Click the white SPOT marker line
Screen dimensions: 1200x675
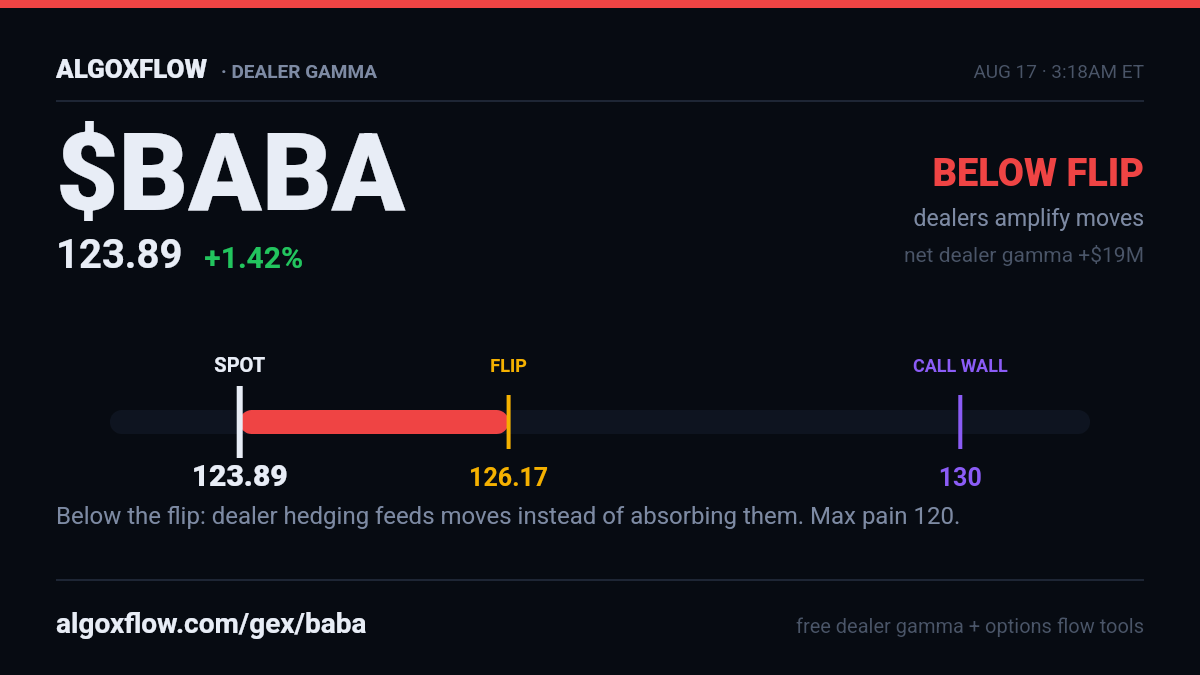[239, 422]
